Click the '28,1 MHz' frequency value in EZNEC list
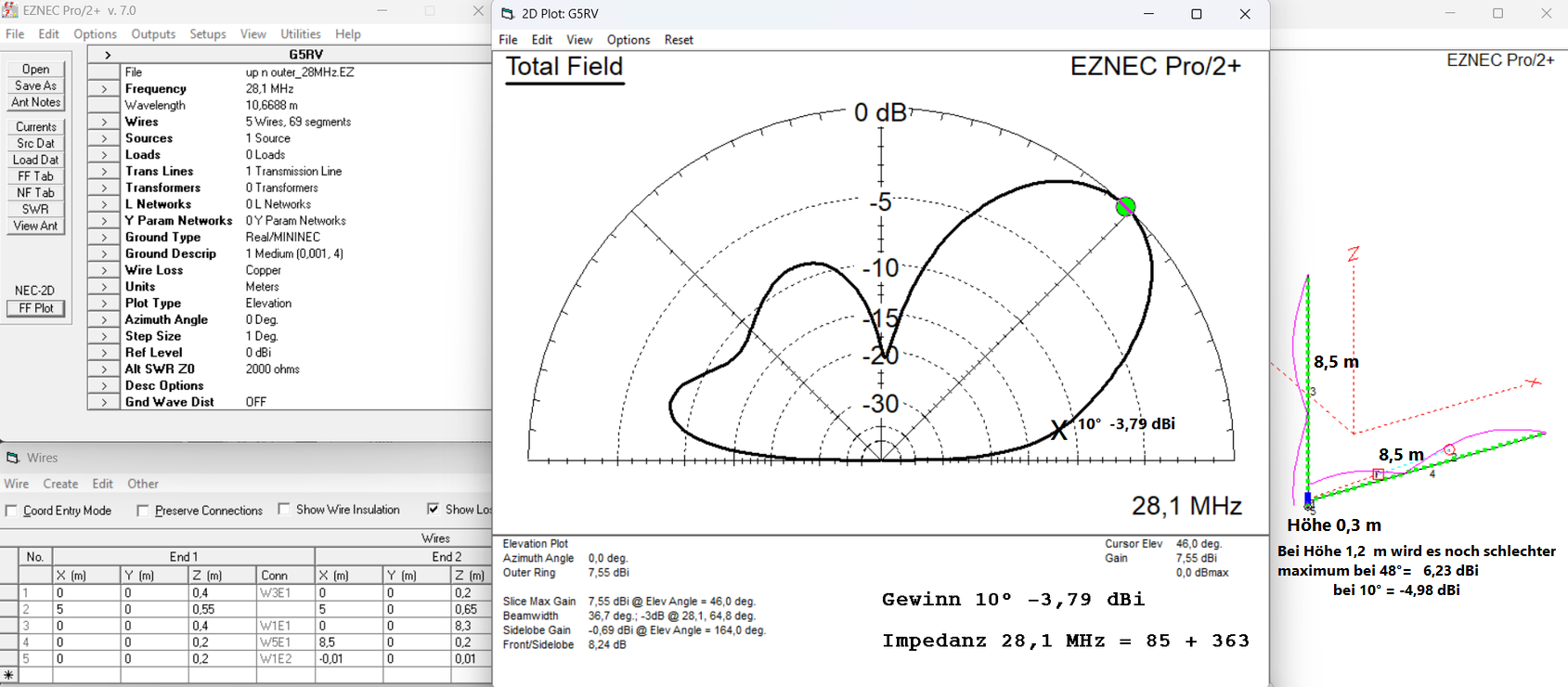This screenshot has height=687, width=1568. point(269,89)
